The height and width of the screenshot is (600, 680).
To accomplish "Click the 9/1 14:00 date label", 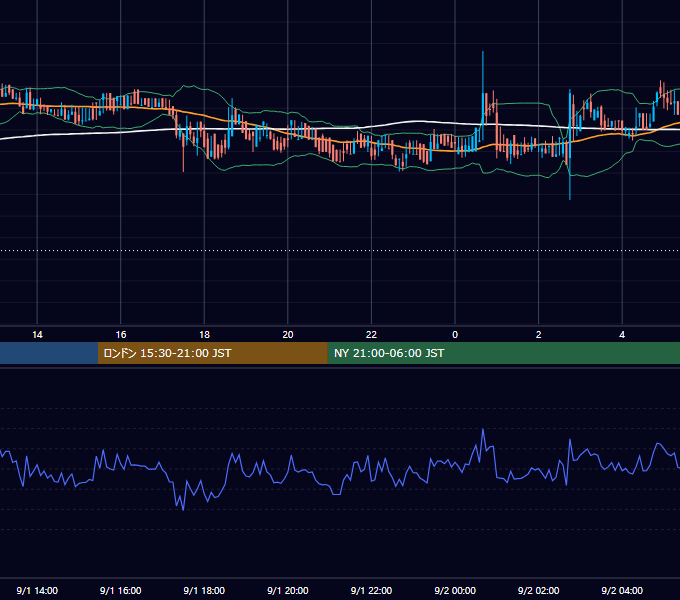I will (37, 590).
